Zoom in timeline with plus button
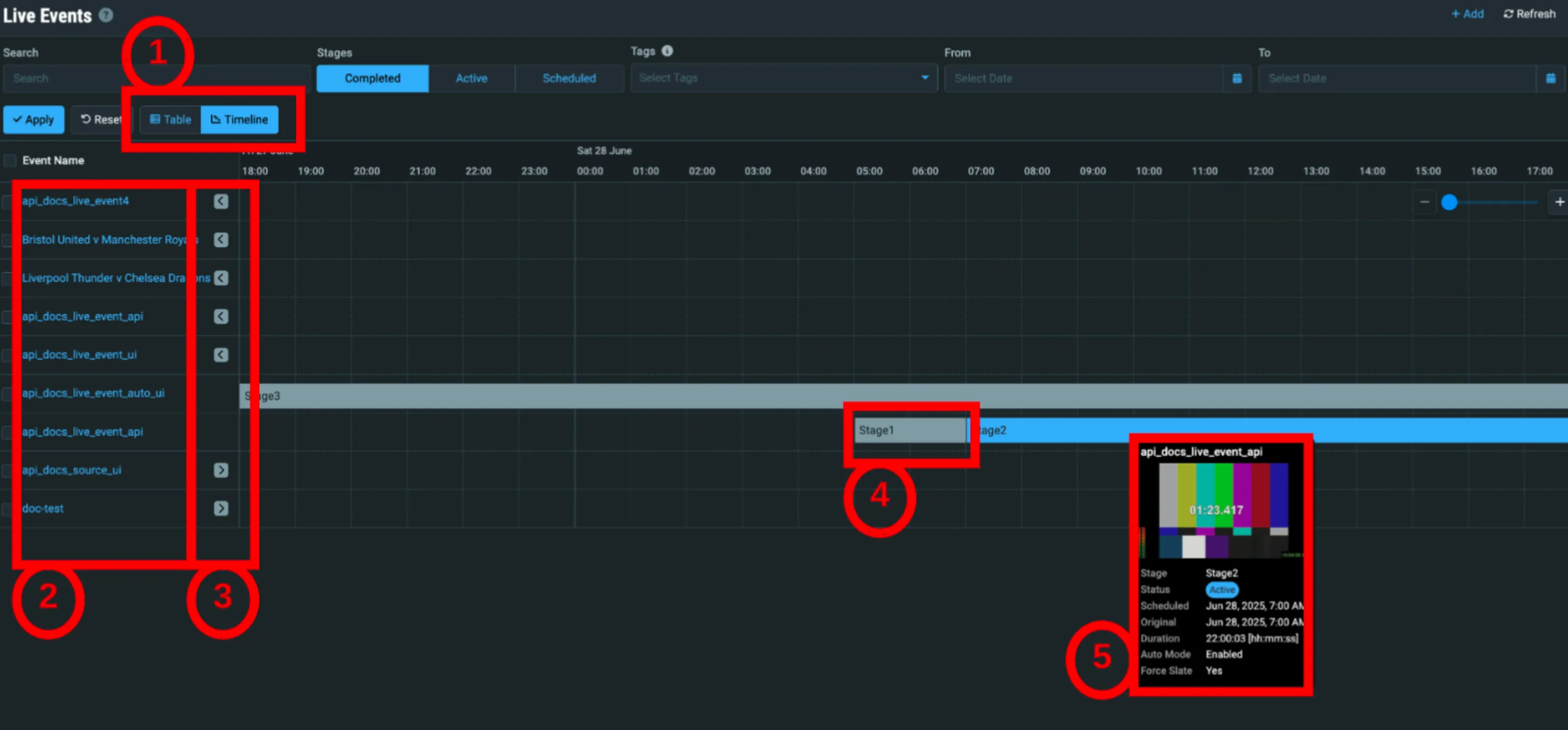Viewport: 1568px width, 730px height. pos(1559,202)
